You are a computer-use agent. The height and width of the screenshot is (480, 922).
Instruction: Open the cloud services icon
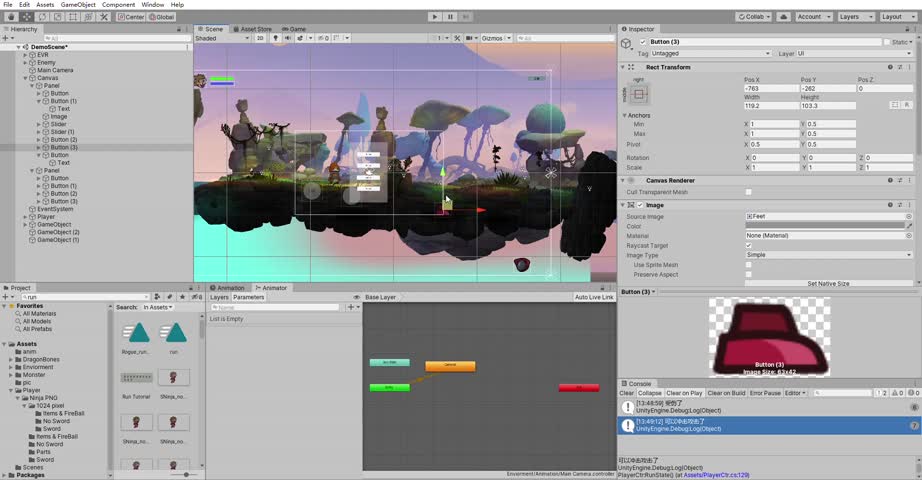click(783, 17)
